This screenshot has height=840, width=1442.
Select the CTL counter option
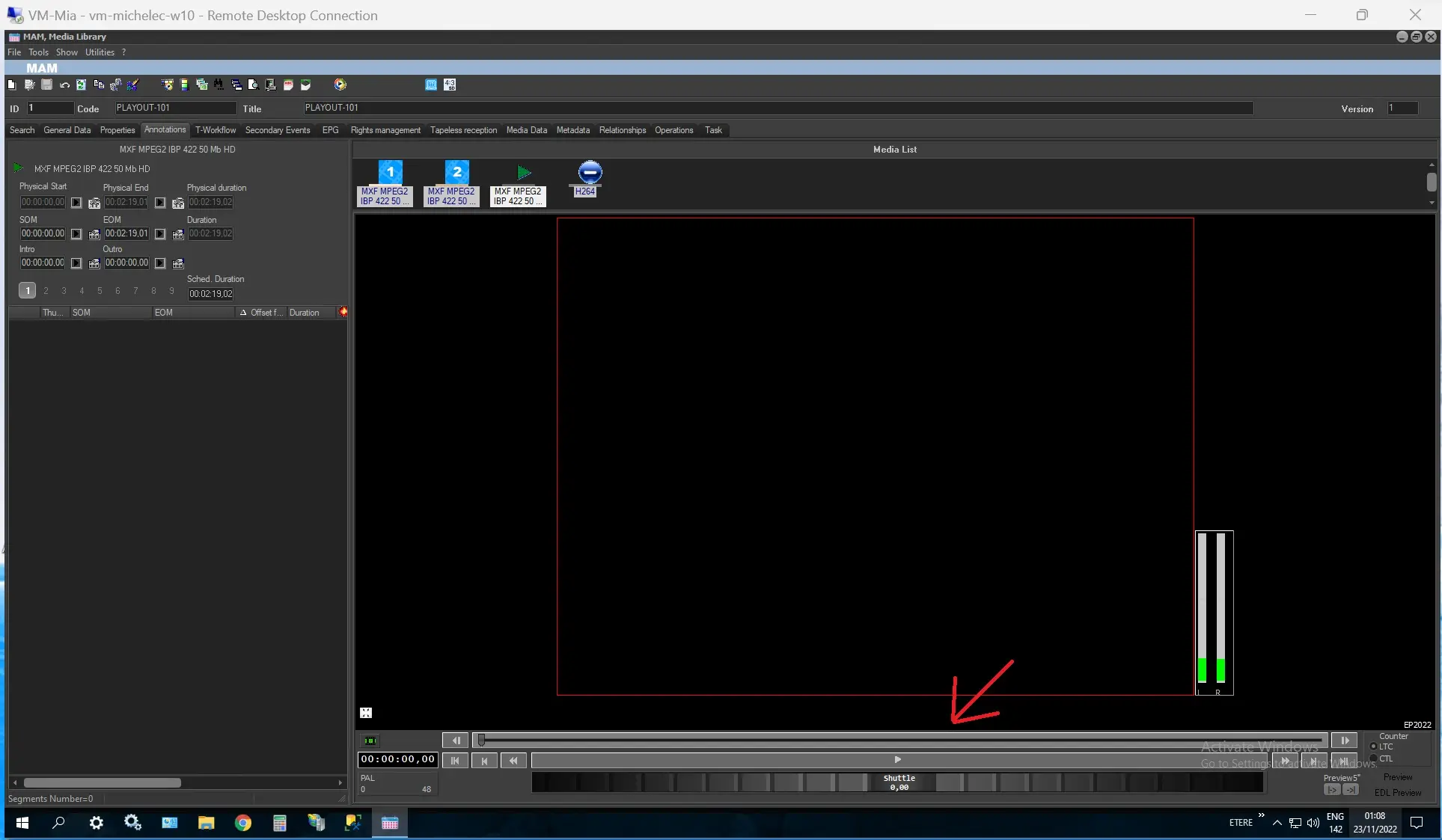pyautogui.click(x=1374, y=758)
